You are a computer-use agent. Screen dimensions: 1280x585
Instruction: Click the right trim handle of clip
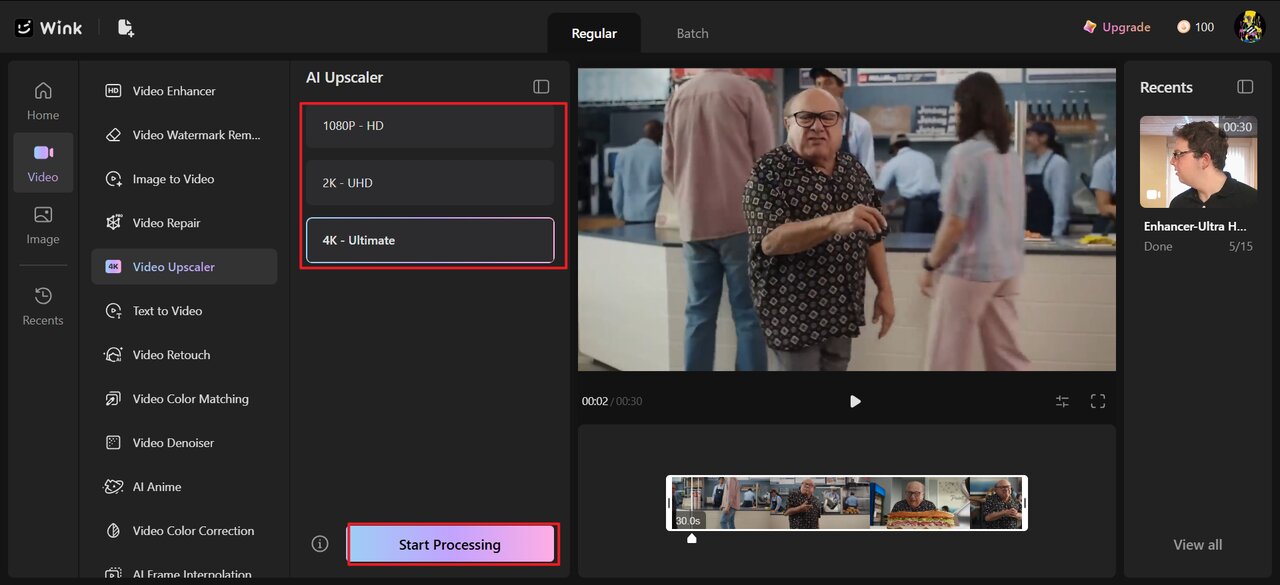click(x=1025, y=502)
